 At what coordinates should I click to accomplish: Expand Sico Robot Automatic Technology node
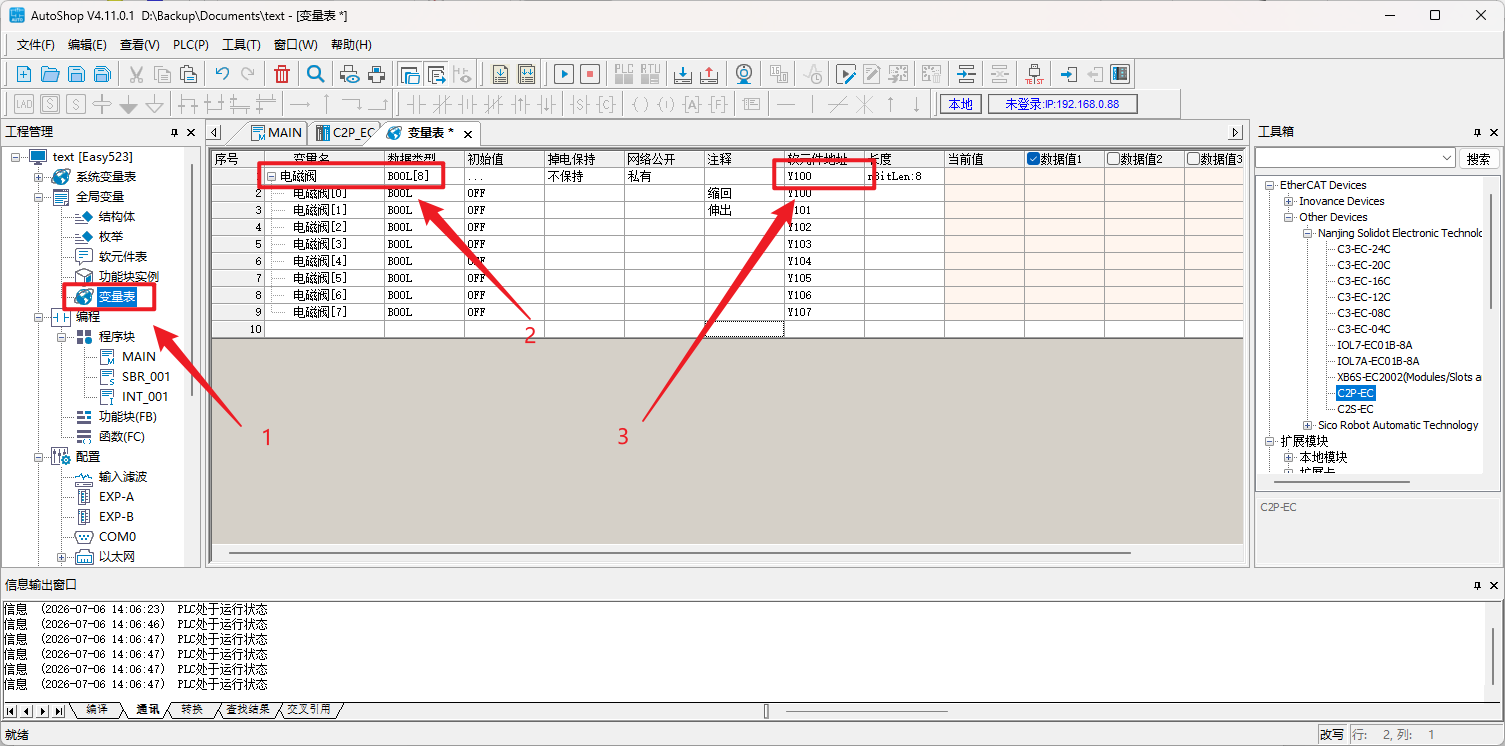tap(1307, 425)
